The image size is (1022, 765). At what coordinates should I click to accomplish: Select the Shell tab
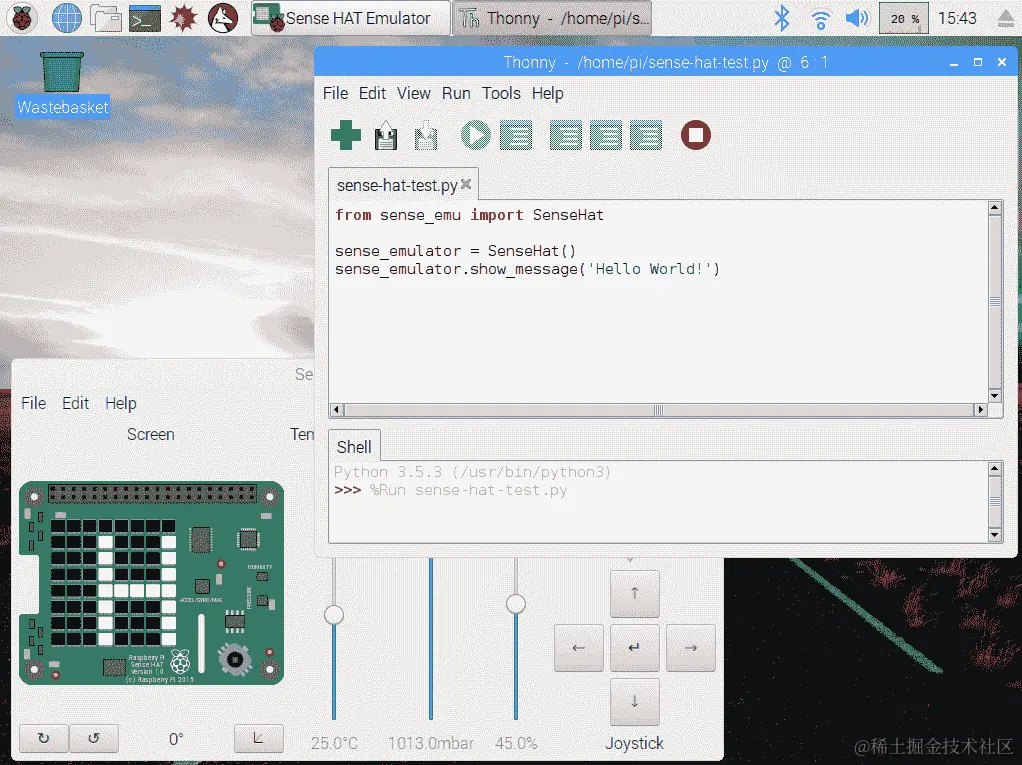[354, 447]
